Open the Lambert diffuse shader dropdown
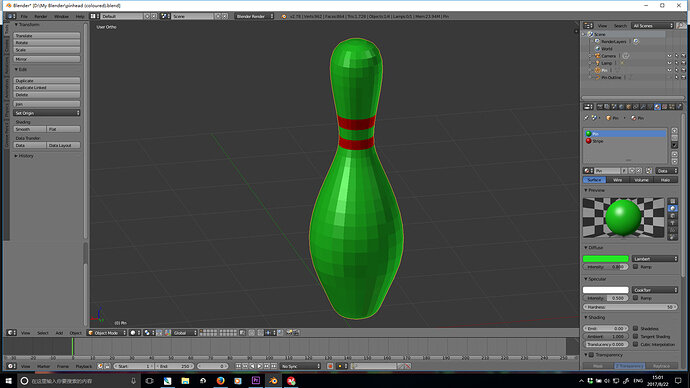690x388 pixels. (655, 259)
